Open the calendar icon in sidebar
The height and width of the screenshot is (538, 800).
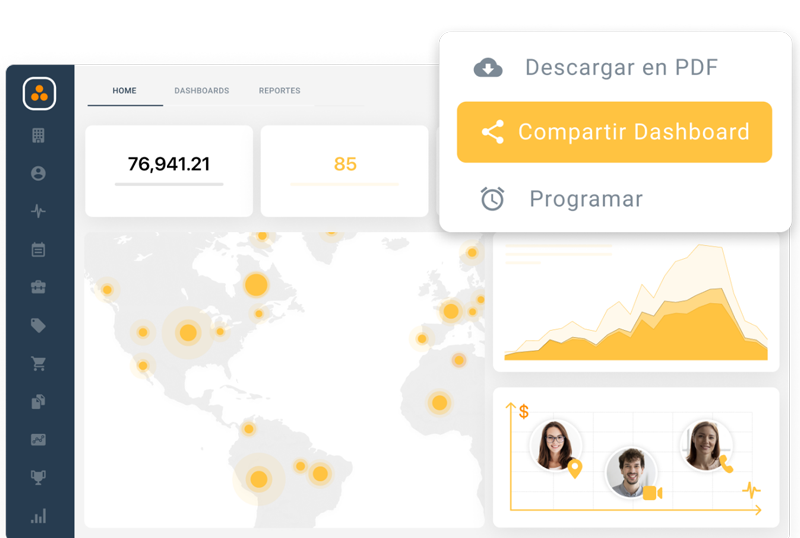coord(38,249)
